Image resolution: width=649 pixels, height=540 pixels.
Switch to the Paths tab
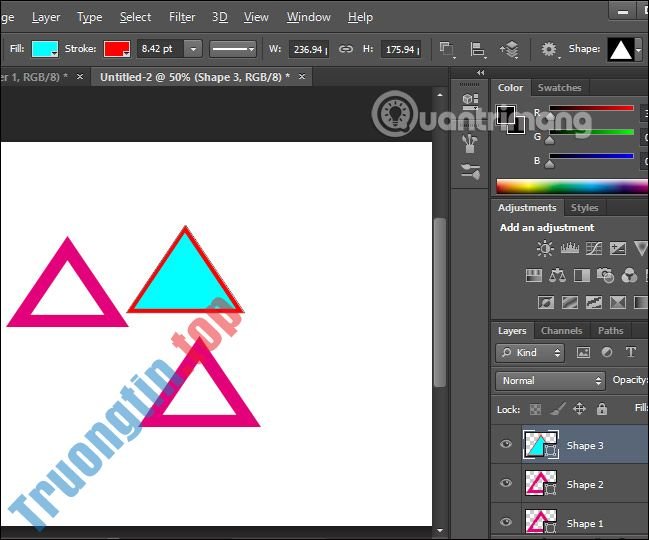tap(611, 331)
